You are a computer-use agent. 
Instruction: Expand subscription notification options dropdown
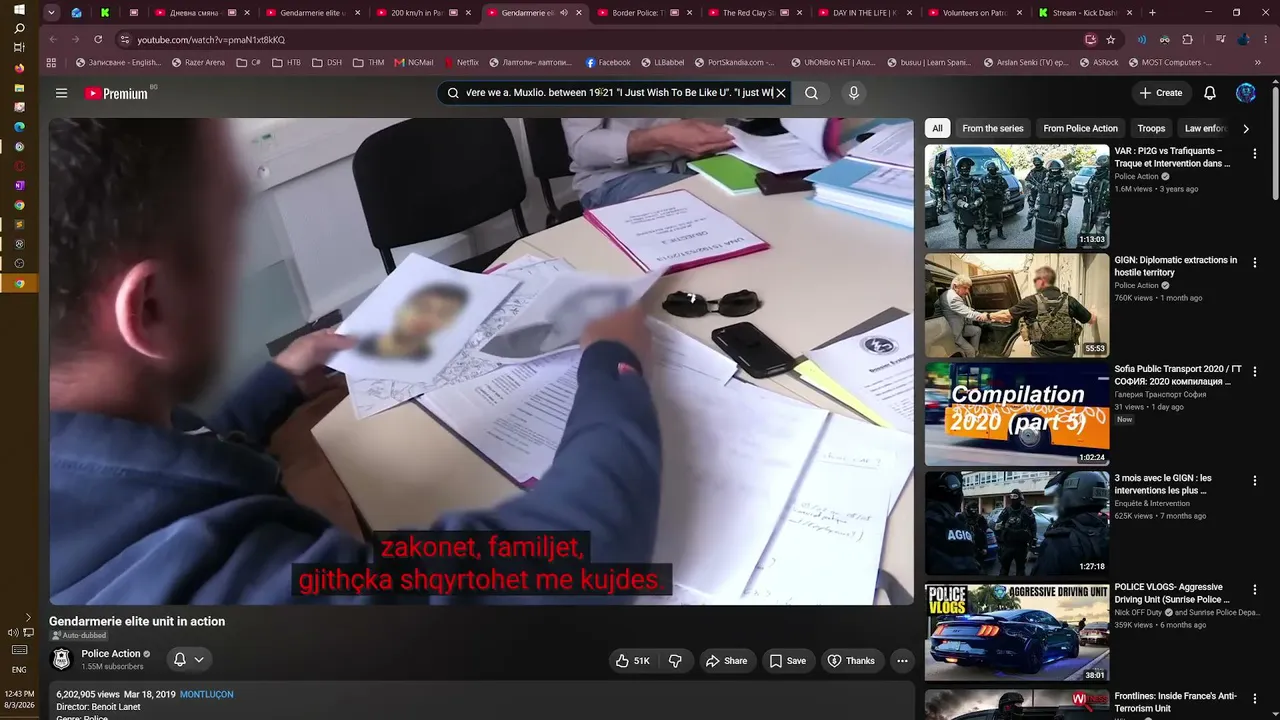[189, 660]
